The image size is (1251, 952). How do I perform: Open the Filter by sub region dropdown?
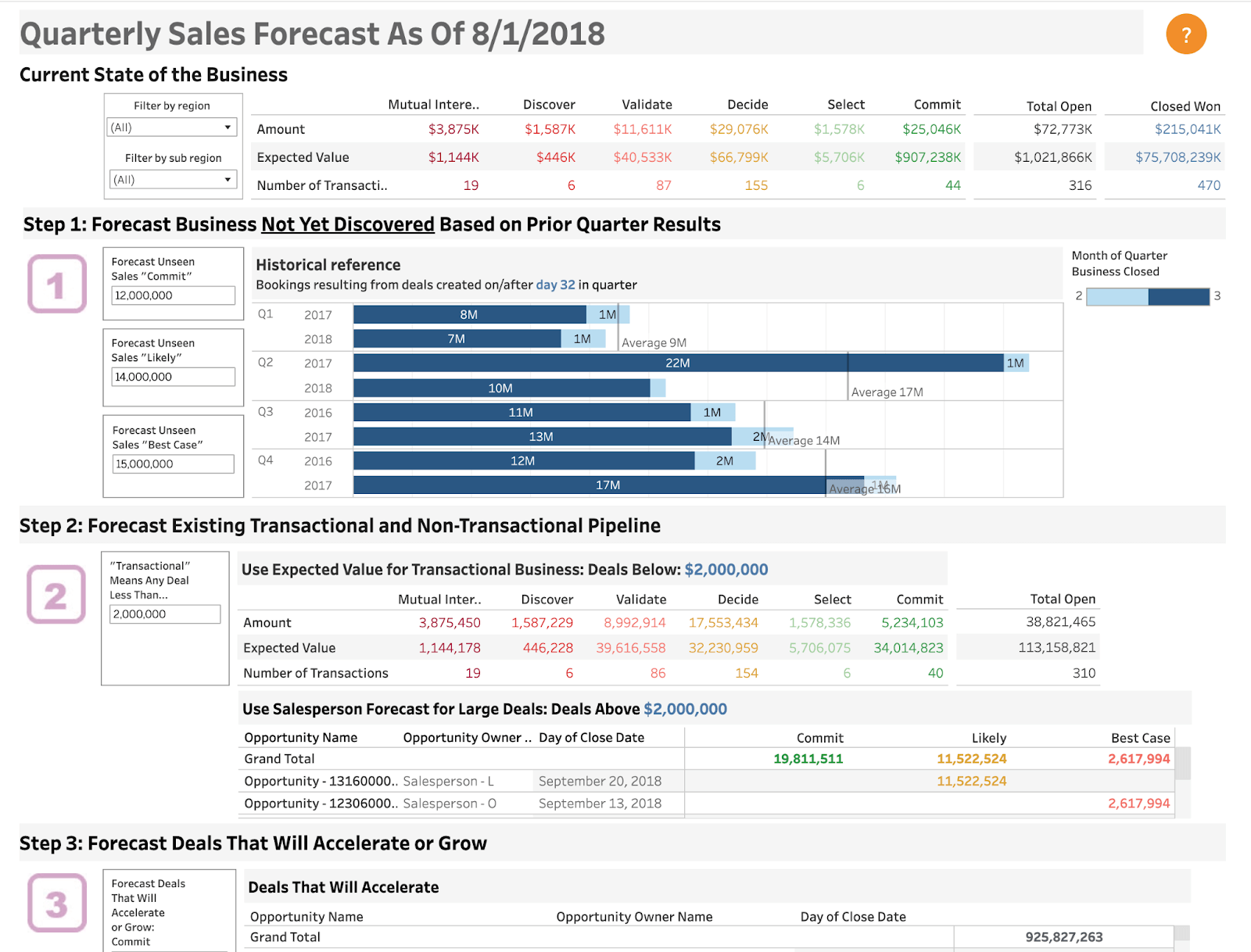(172, 179)
